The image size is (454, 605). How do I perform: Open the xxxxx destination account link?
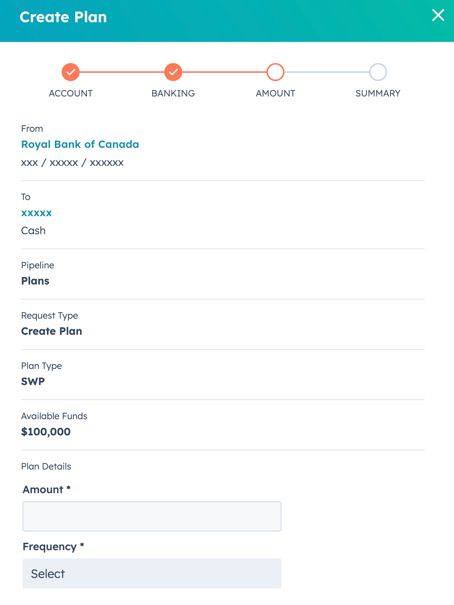coord(36,213)
